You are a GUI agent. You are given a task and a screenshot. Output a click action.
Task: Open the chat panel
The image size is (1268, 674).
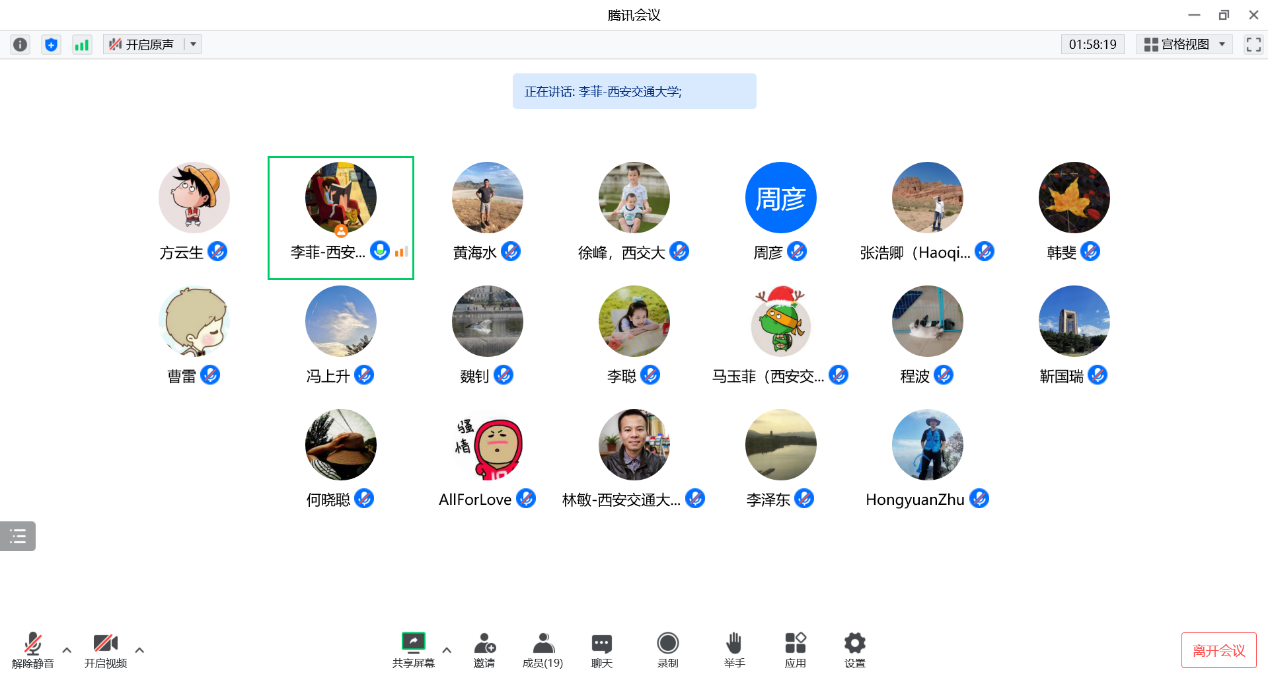coord(601,649)
